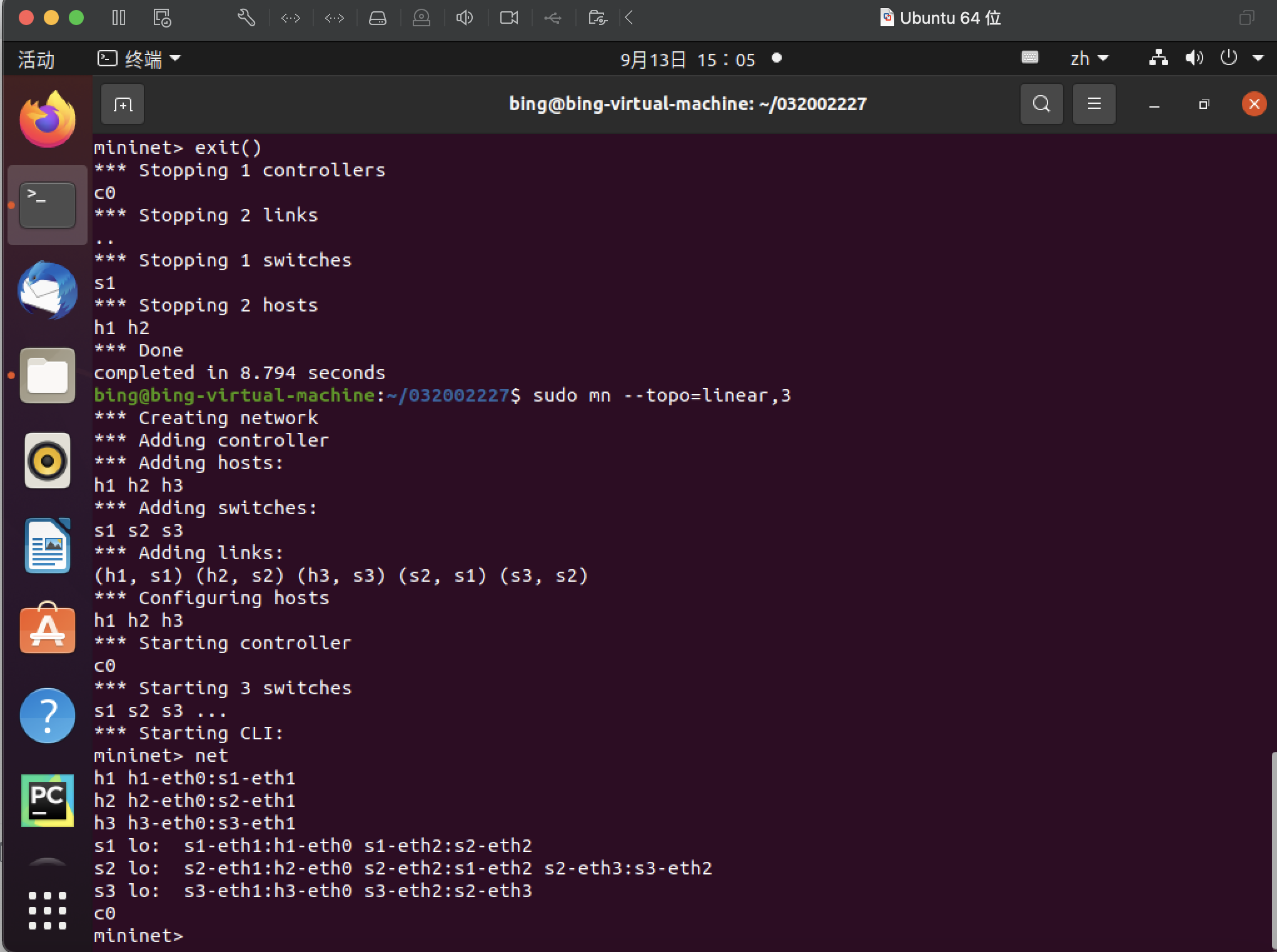Open Thunderbird mail from dock
The image size is (1277, 952).
pyautogui.click(x=48, y=290)
